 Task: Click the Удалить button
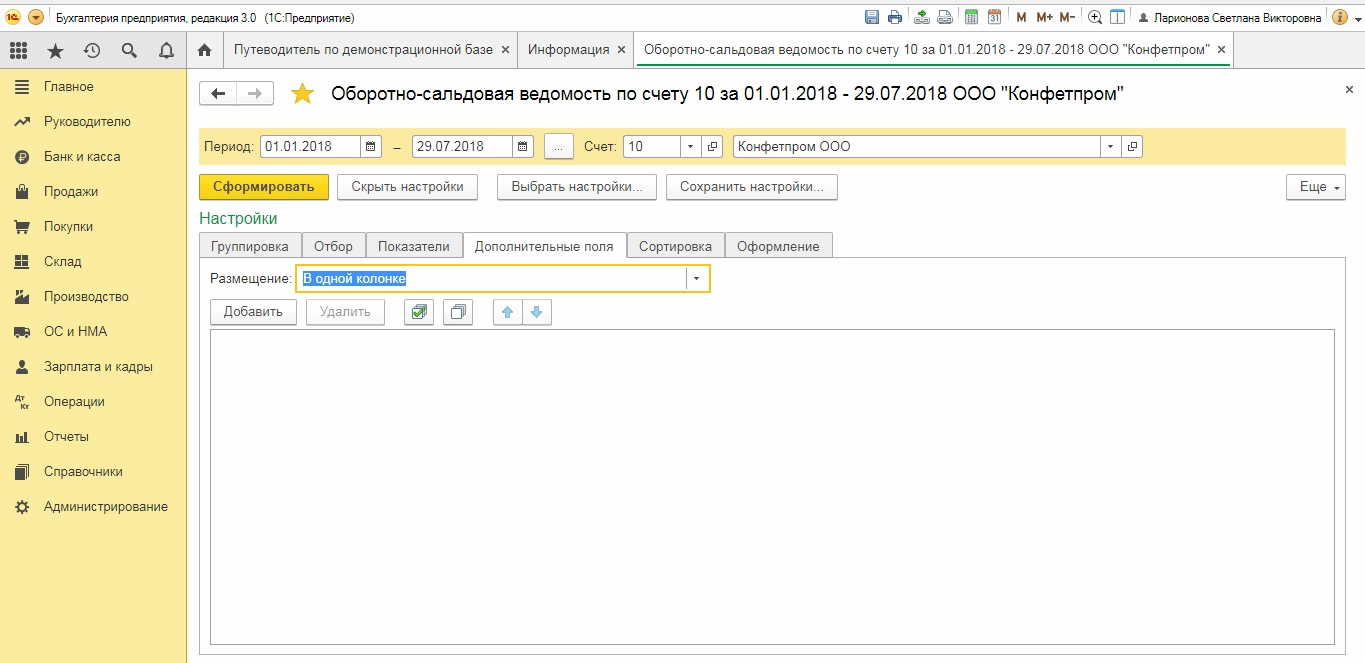pos(345,312)
